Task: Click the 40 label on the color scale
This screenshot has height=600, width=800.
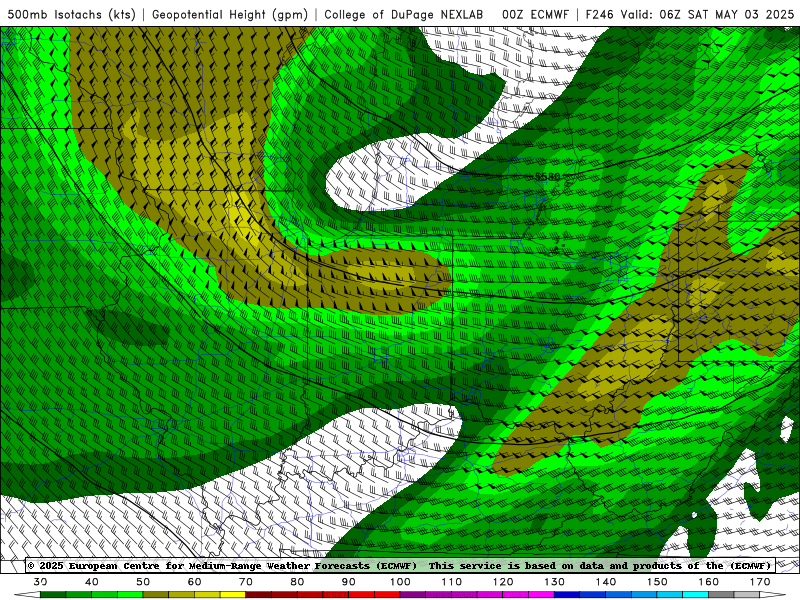Action: [92, 582]
